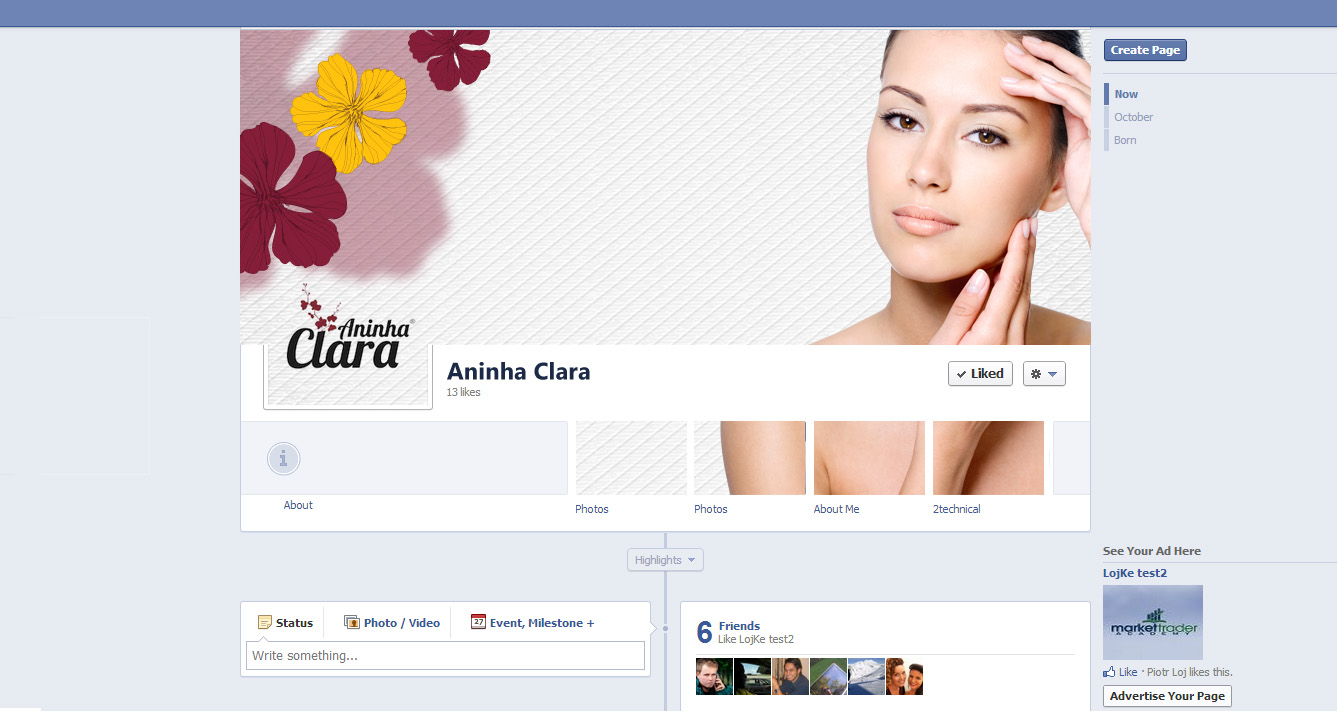Image resolution: width=1337 pixels, height=712 pixels.
Task: Click the About info icon
Action: (x=284, y=459)
